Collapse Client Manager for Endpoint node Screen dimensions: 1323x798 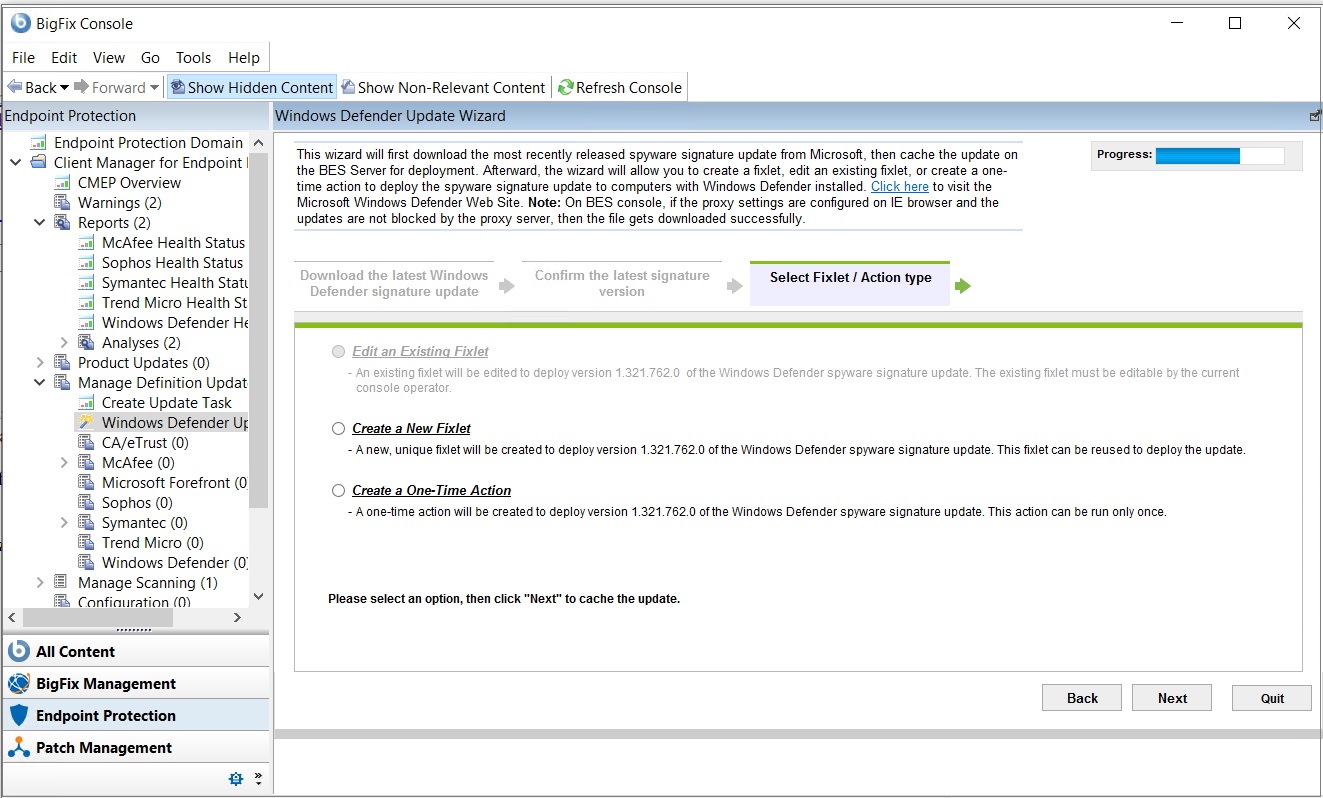(15, 163)
